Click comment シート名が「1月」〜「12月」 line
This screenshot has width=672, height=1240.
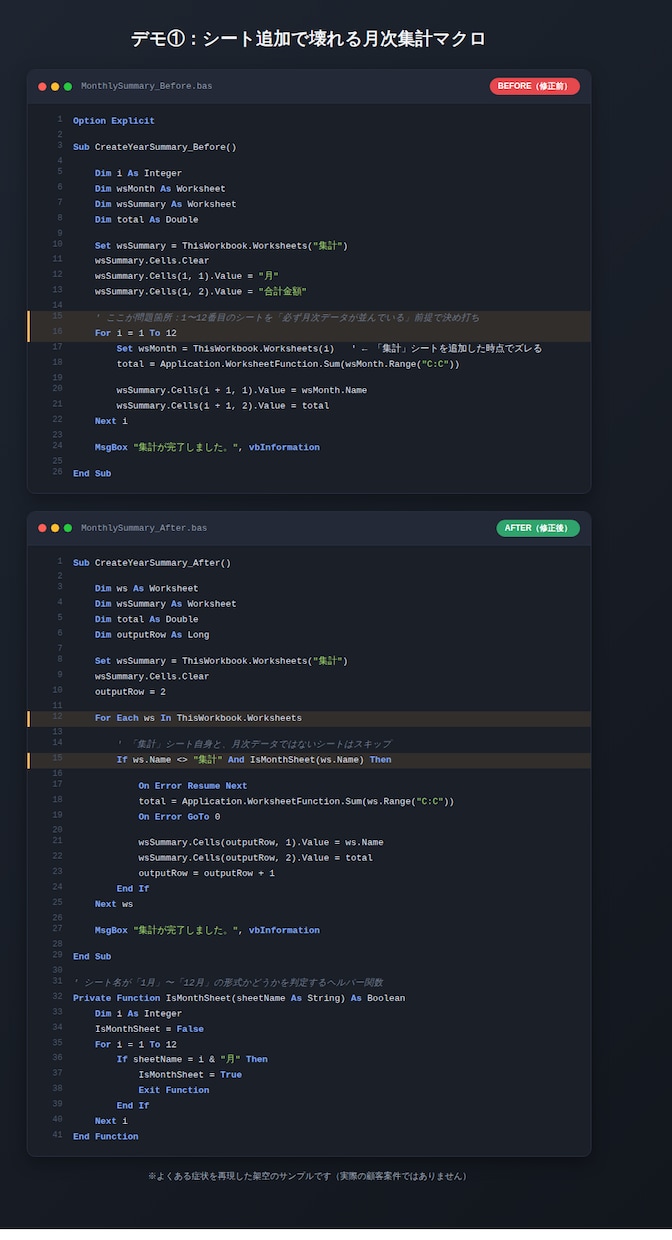point(228,982)
